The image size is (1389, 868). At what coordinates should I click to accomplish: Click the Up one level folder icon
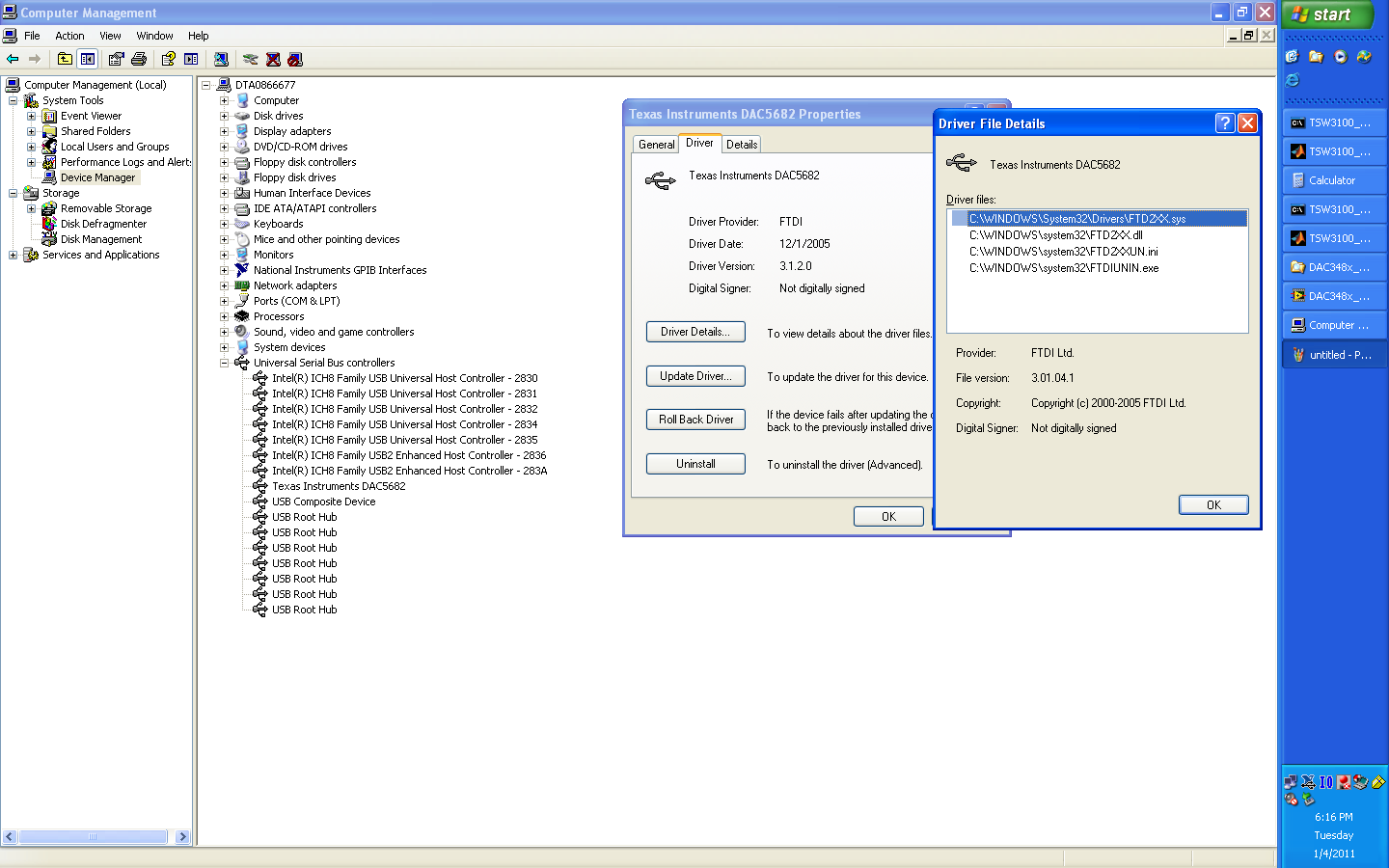click(x=65, y=59)
